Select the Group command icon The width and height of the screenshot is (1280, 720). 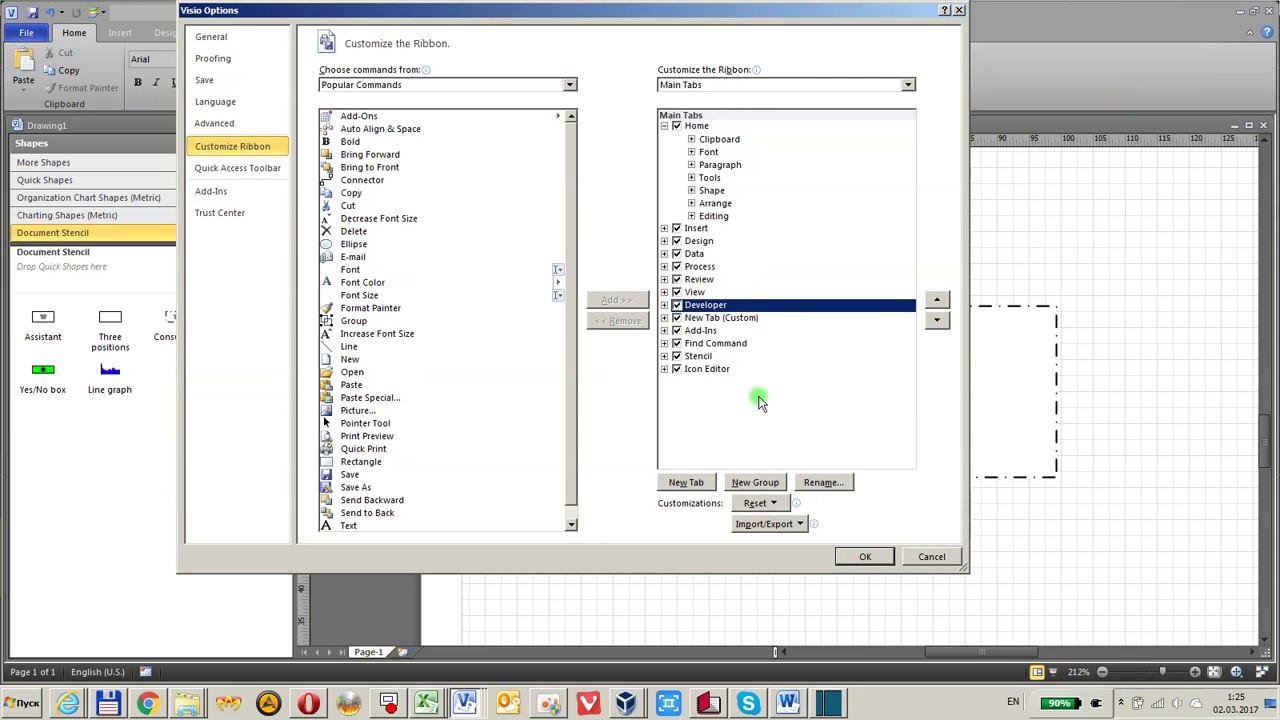click(326, 321)
